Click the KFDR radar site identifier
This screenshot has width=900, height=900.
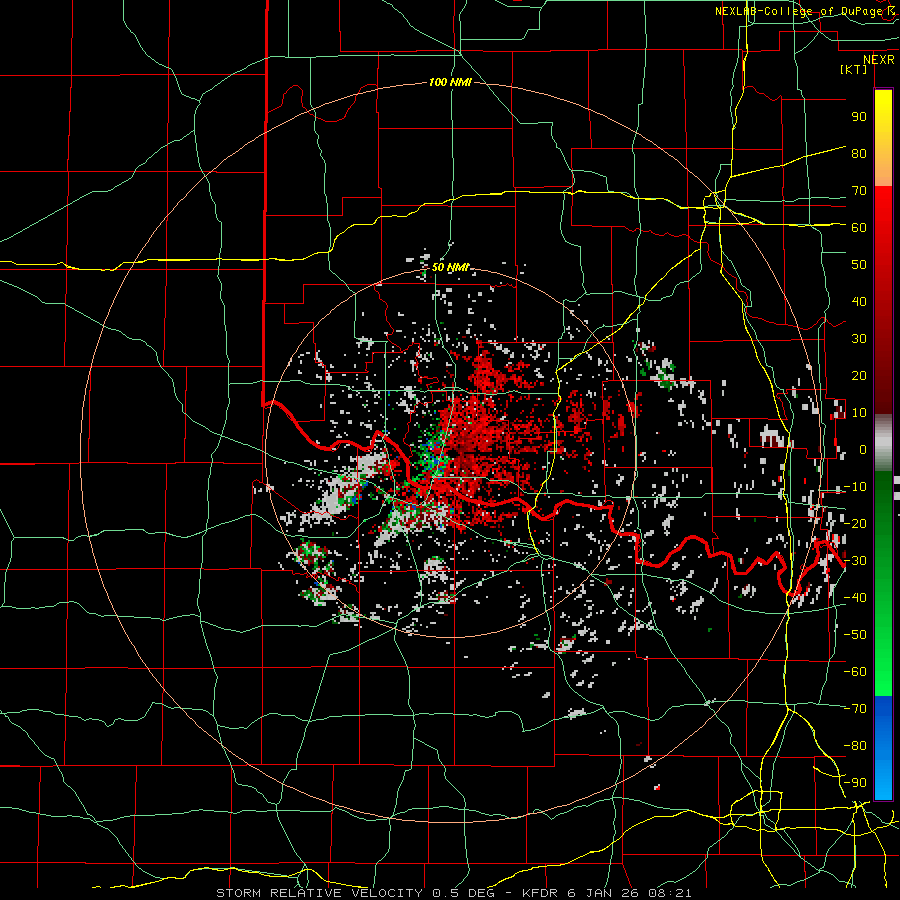tap(540, 893)
